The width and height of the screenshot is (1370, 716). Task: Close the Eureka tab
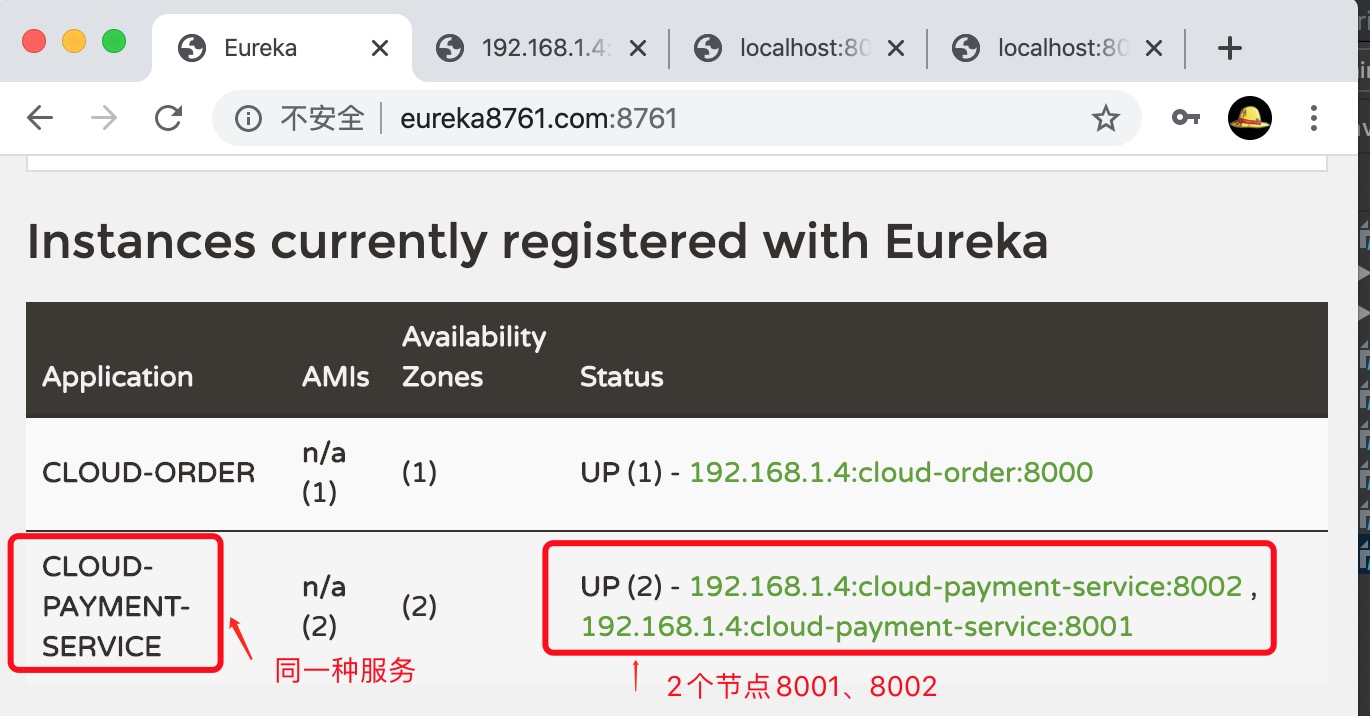pos(380,48)
